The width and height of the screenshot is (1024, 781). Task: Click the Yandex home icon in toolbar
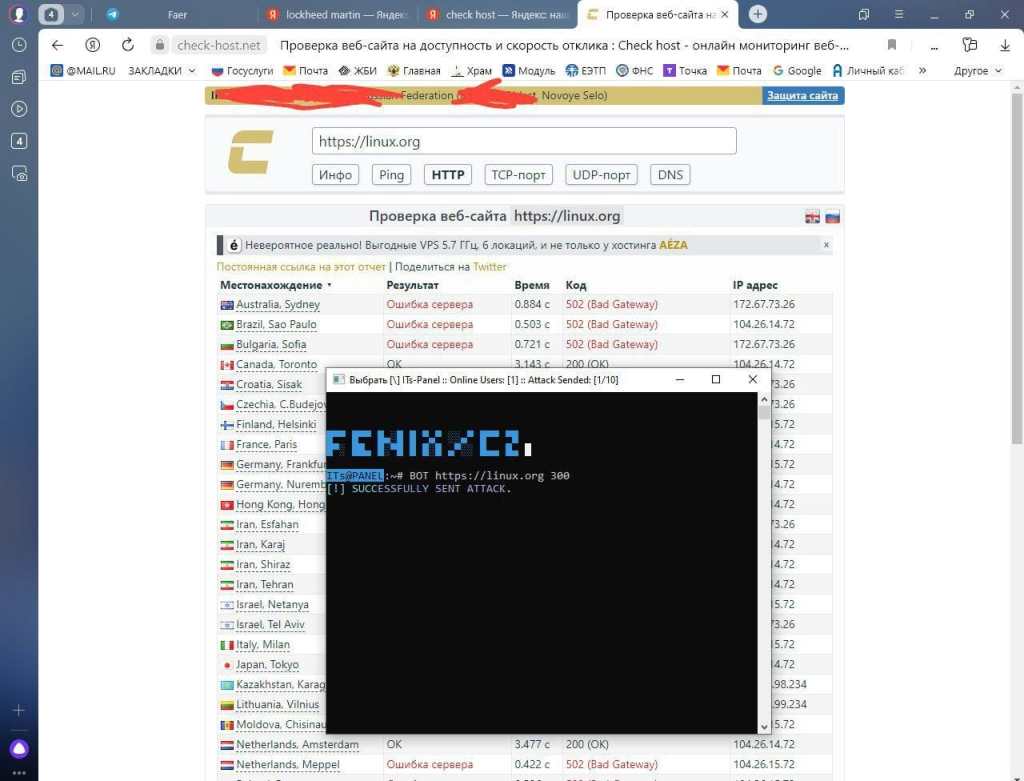click(92, 45)
